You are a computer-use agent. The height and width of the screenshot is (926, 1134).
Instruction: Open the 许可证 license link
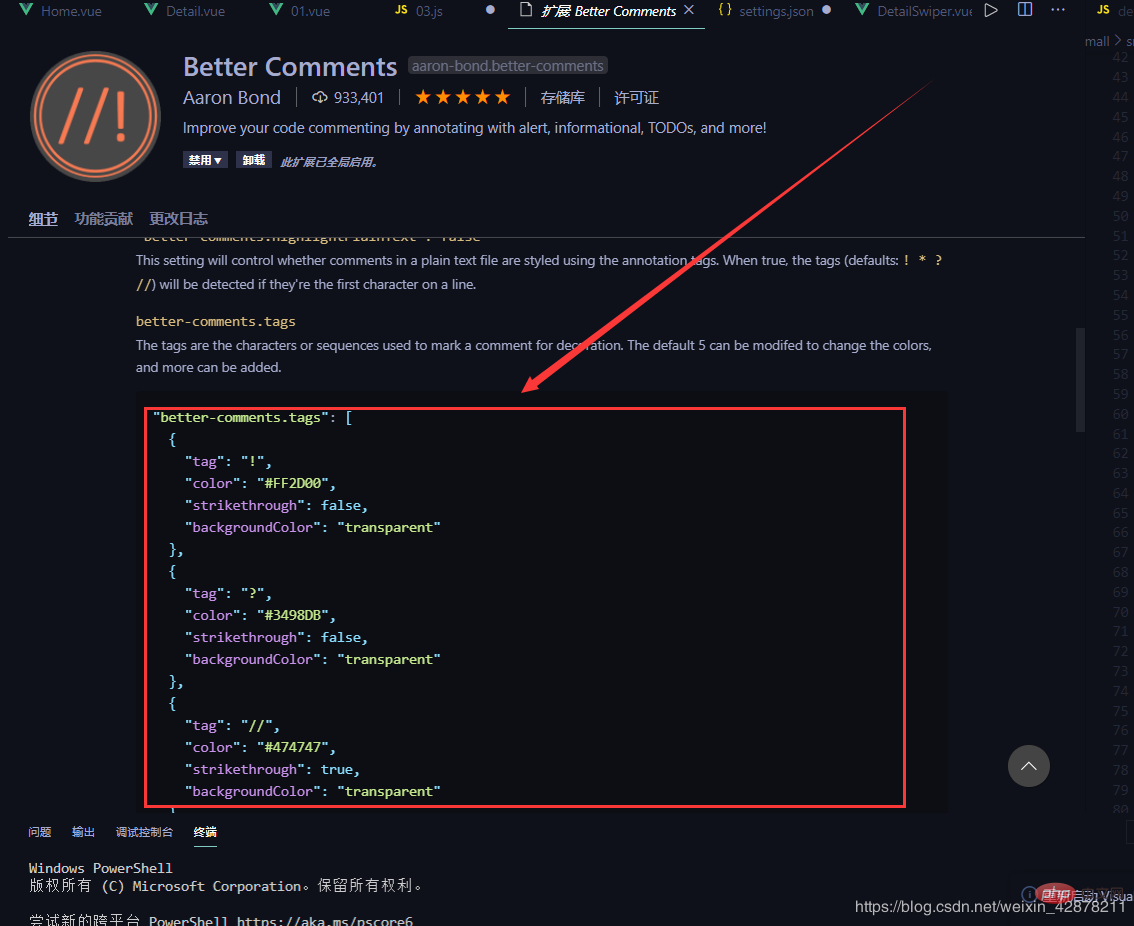[636, 98]
